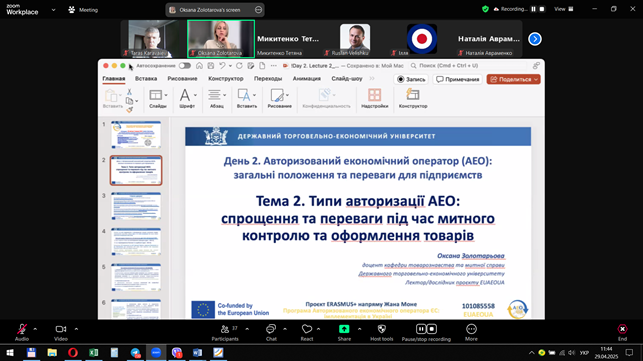
Task: Click the Примечания button
Action: (x=458, y=79)
